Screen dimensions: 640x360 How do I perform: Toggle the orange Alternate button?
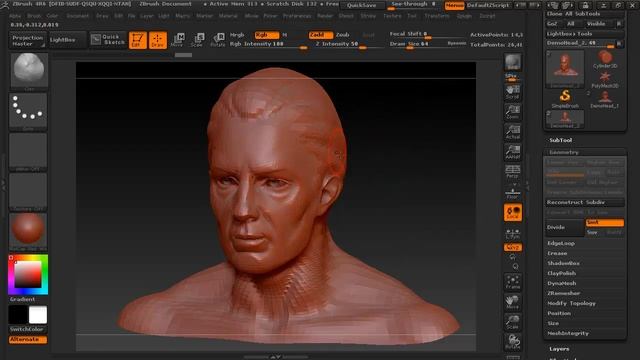point(28,340)
